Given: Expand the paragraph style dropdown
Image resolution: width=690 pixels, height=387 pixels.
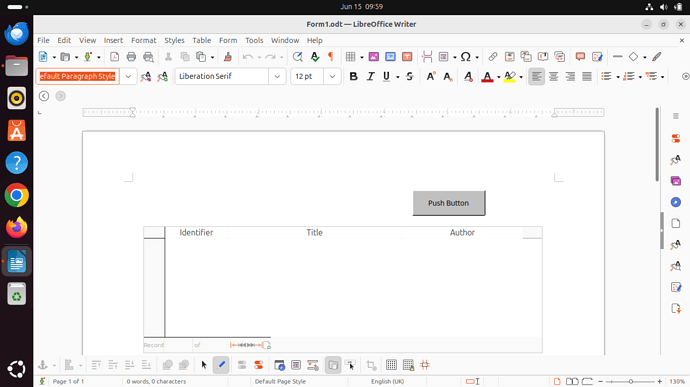Looking at the screenshot, I should point(128,77).
